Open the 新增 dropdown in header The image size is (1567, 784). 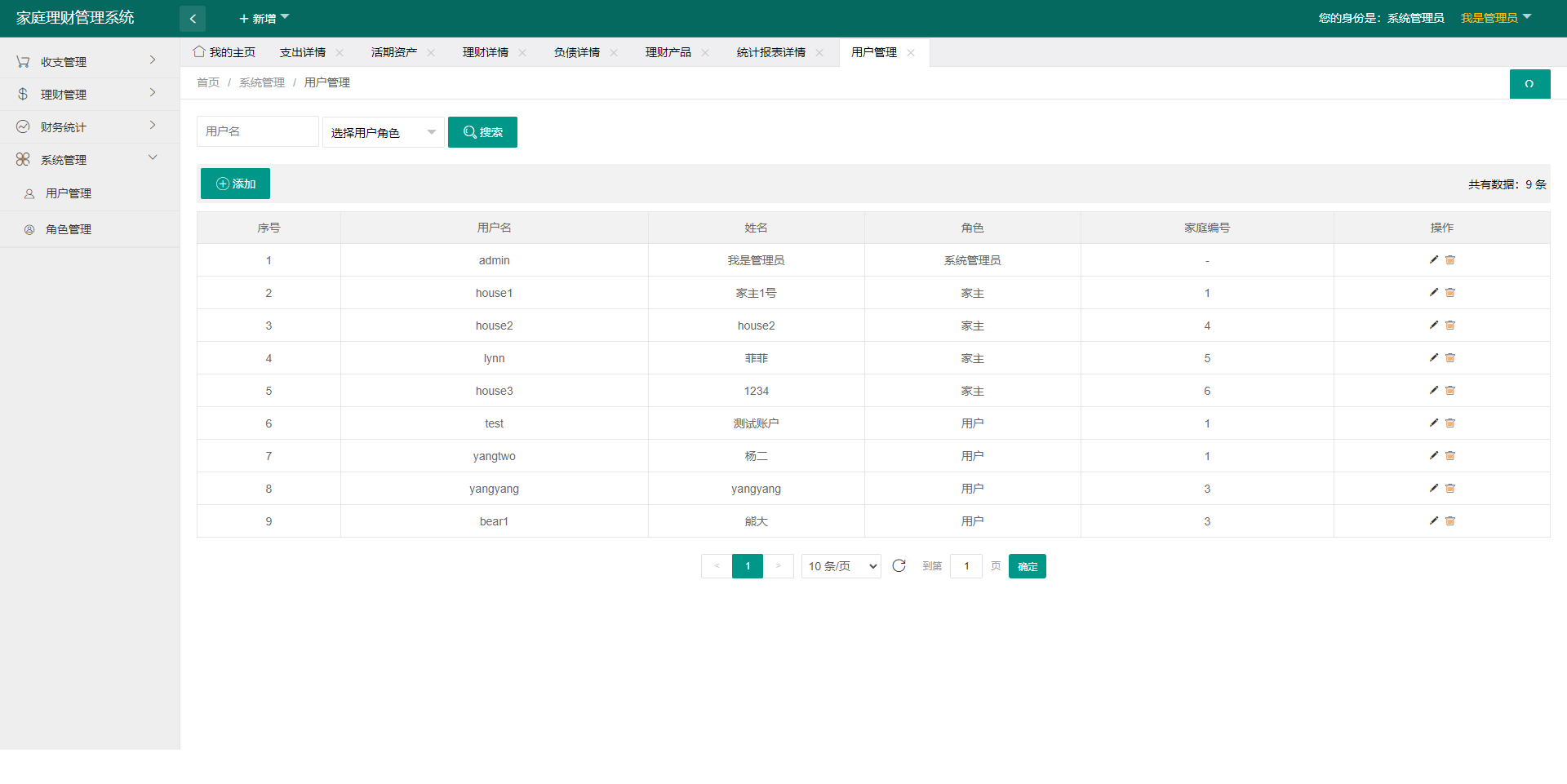[264, 19]
